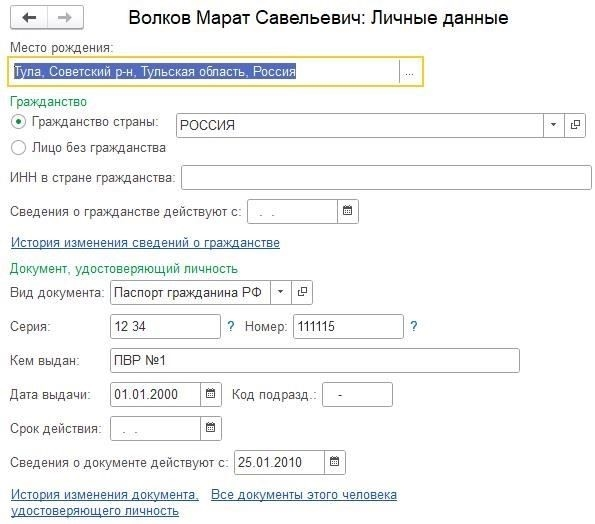
Task: Open the document type record with open-form icon
Action: pos(302,292)
